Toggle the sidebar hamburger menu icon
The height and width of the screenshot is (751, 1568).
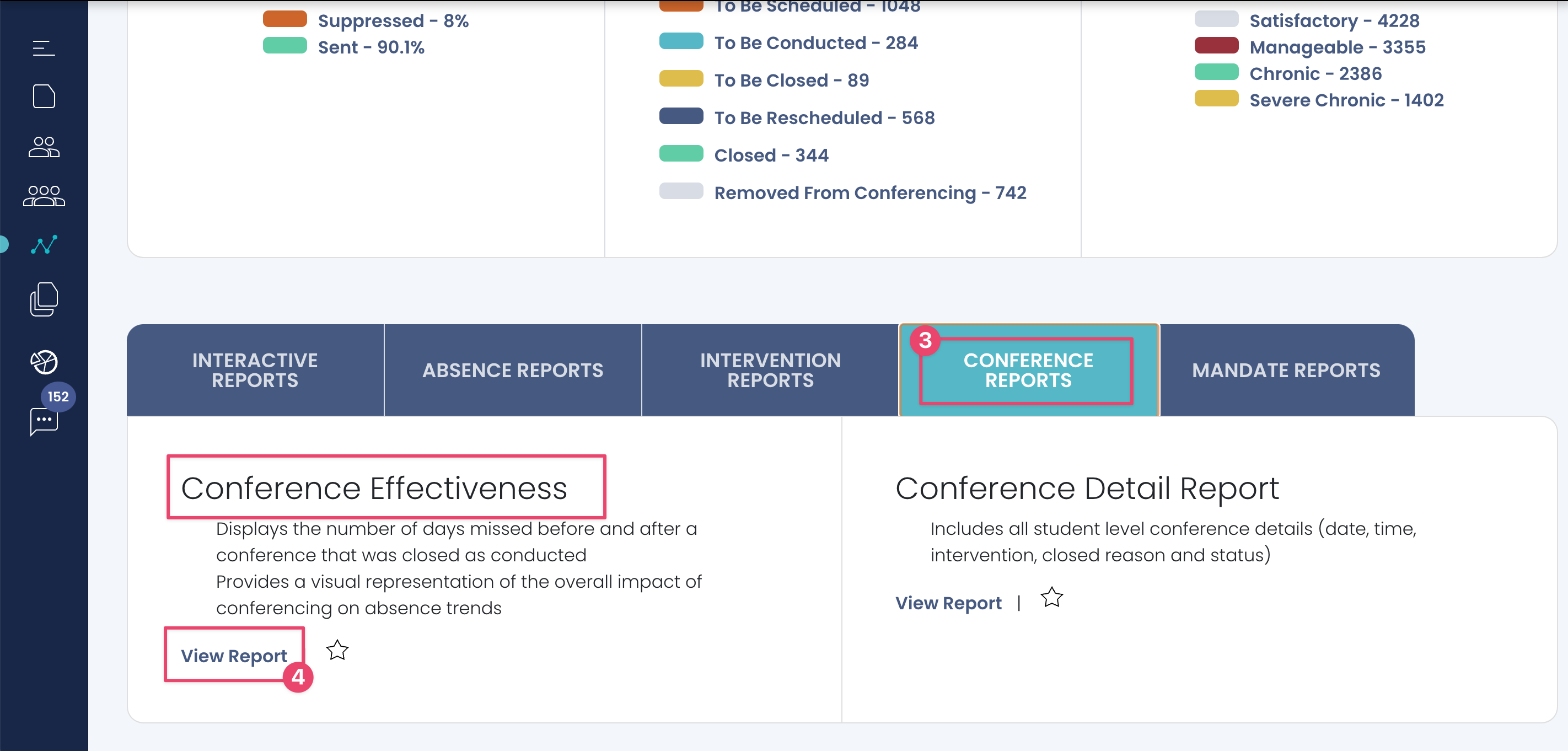pyautogui.click(x=44, y=47)
